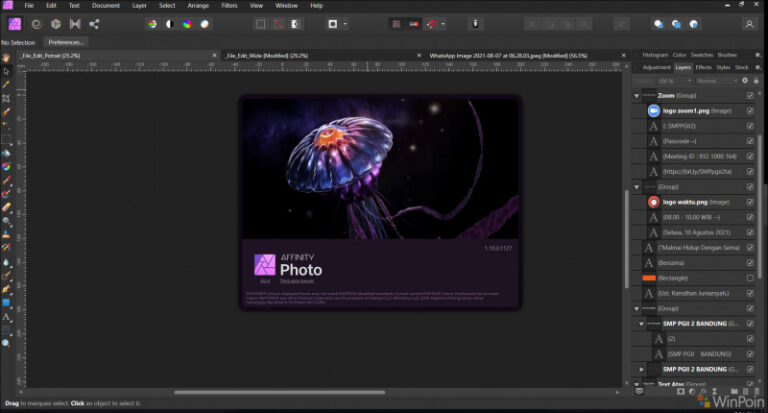Viewport: 768px width, 413px height.
Task: Switch to the _File_Edit_Wide document tab
Action: coord(267,56)
